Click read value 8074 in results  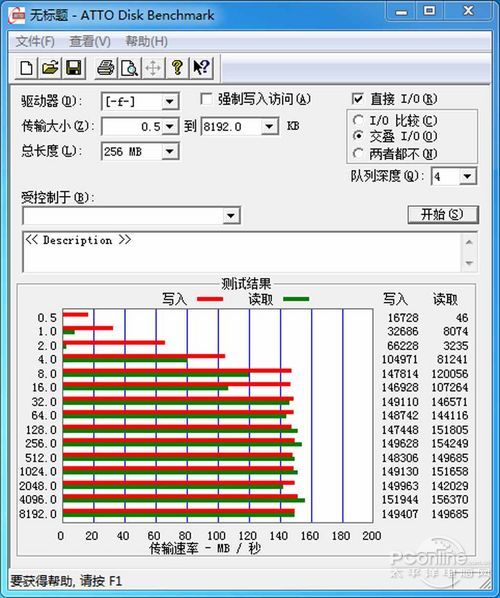(x=455, y=331)
